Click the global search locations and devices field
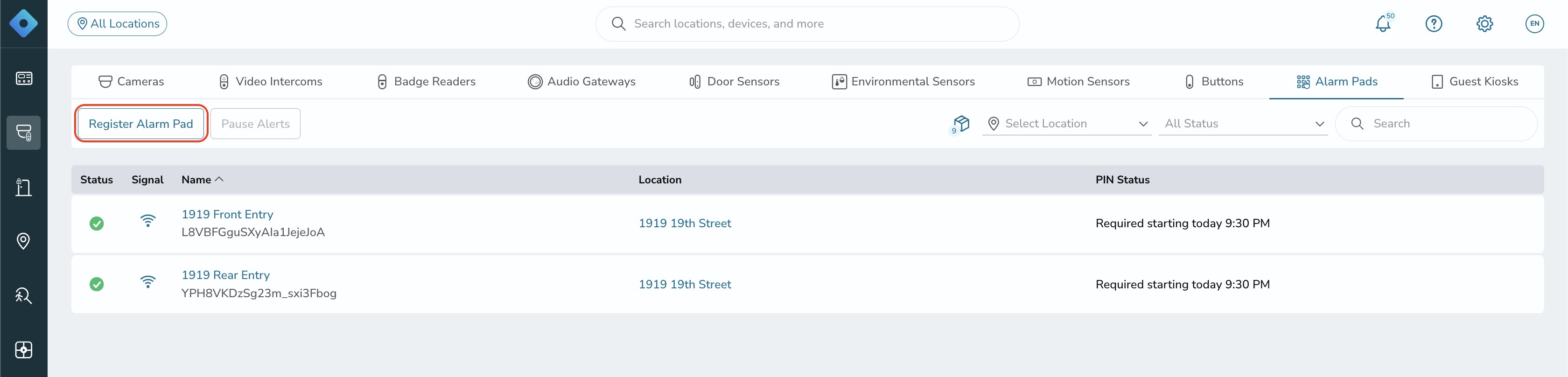This screenshot has width=1568, height=377. click(807, 24)
